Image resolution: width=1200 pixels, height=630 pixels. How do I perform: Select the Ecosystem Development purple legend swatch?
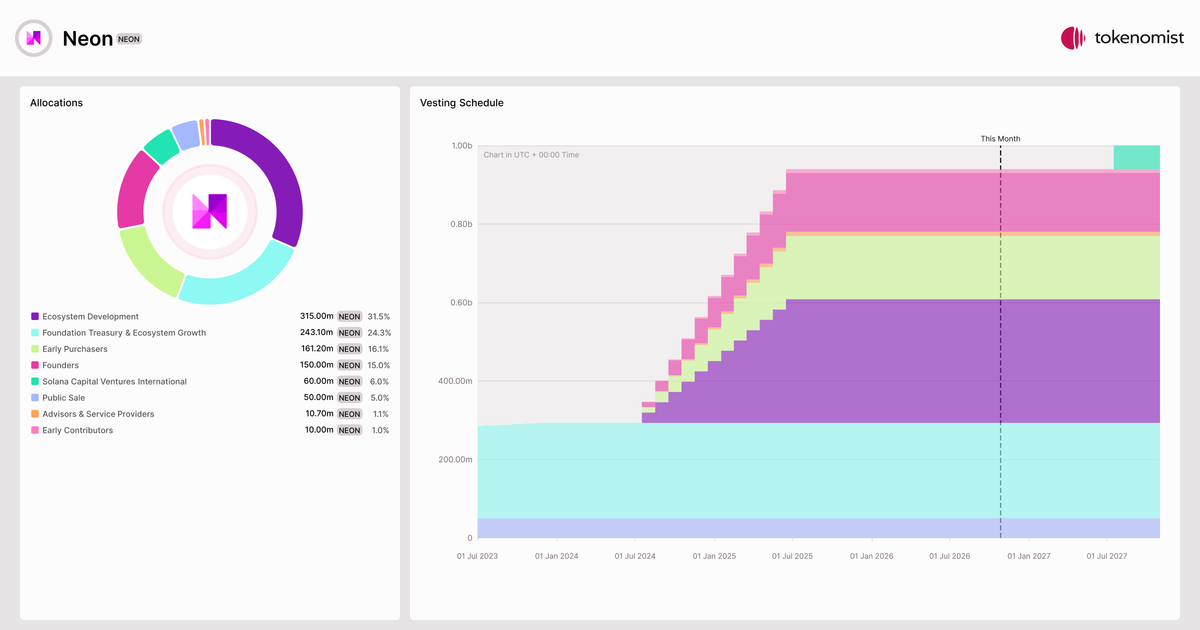click(x=35, y=316)
